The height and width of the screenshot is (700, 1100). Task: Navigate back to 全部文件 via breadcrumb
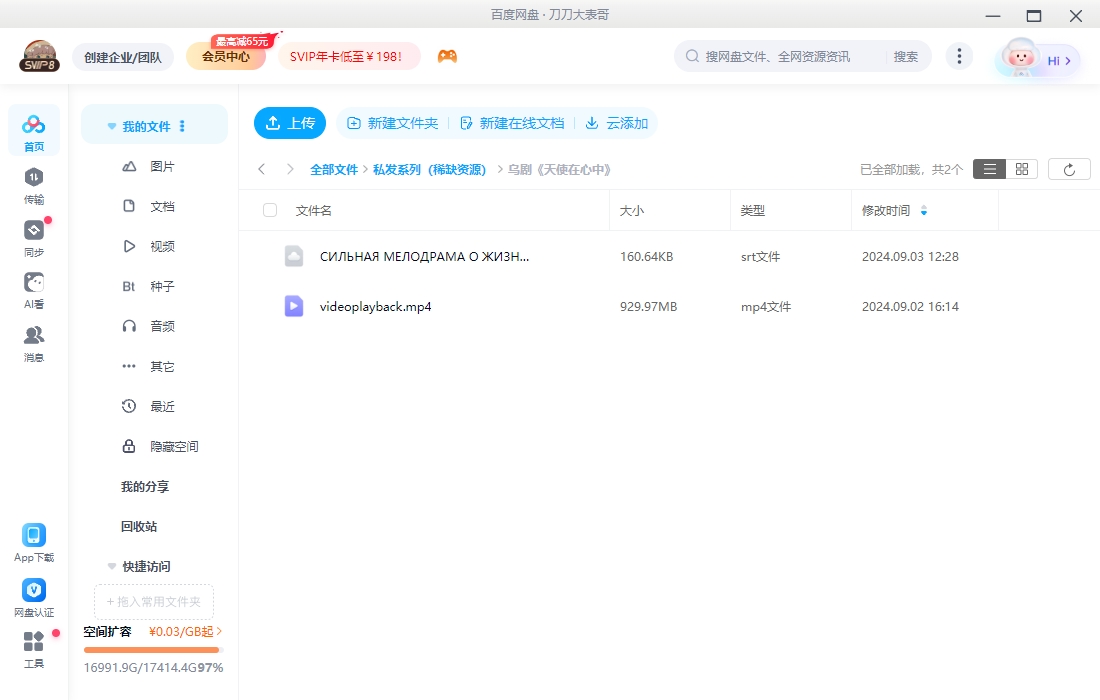(334, 169)
